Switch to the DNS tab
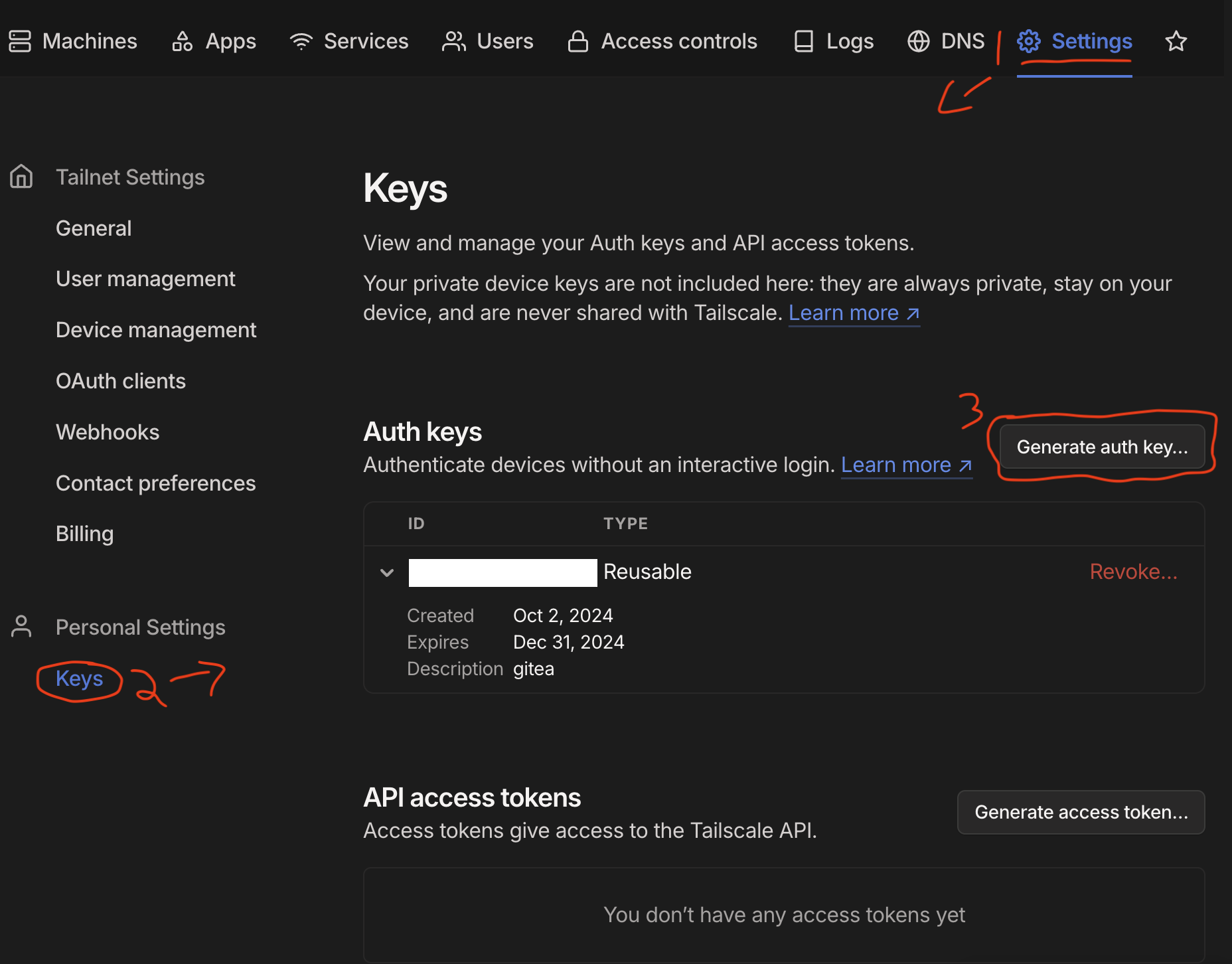 click(x=946, y=41)
